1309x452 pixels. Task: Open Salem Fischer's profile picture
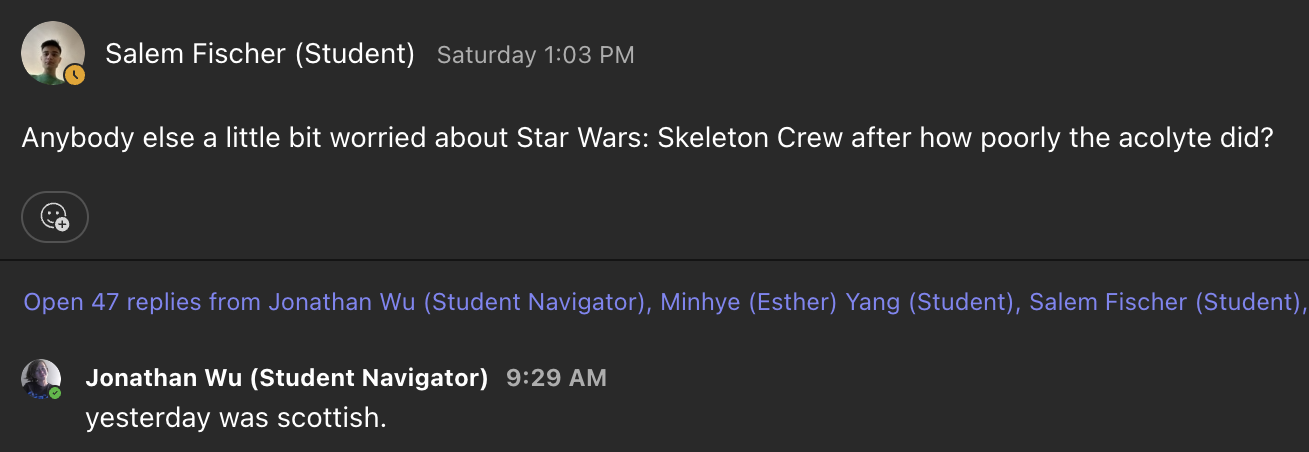[x=50, y=50]
